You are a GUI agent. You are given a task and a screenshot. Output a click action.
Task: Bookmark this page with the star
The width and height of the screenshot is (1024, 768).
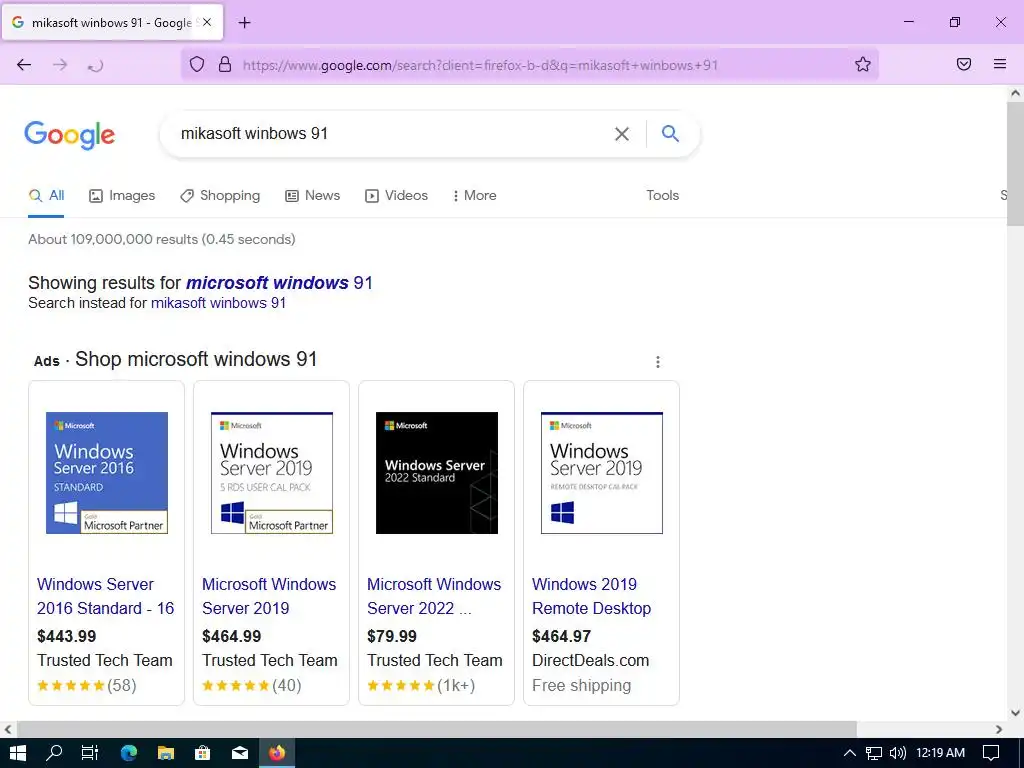coord(863,64)
